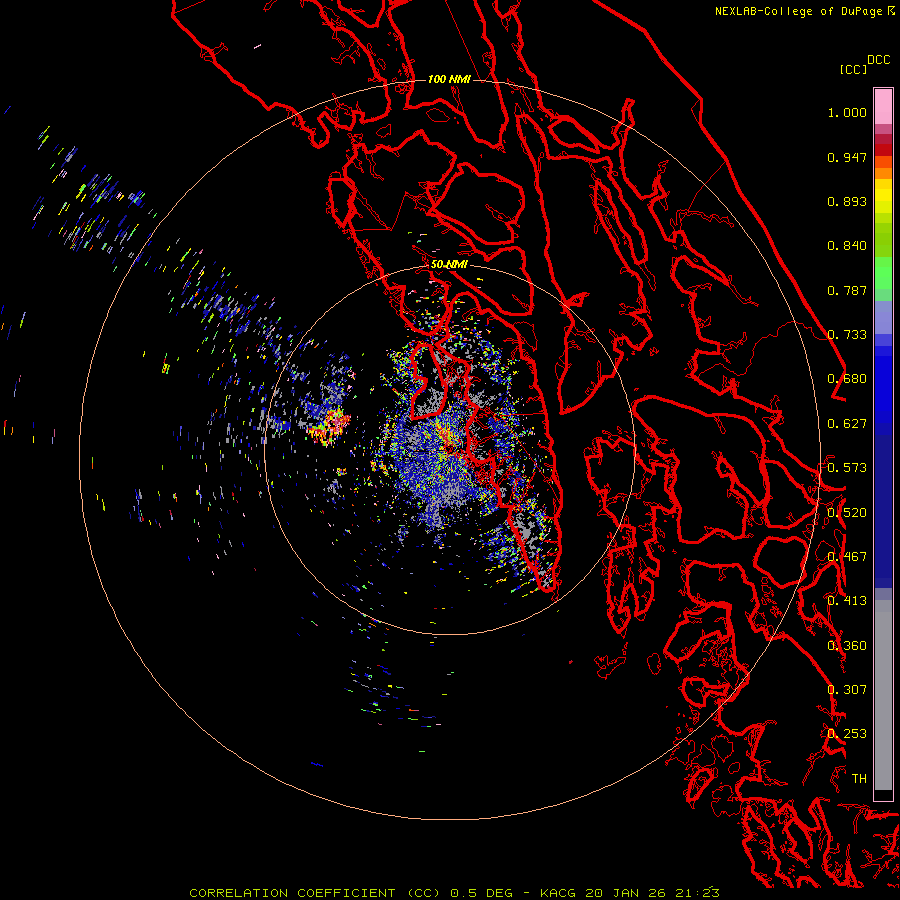Image resolution: width=900 pixels, height=900 pixels.
Task: Click the TH threshold label on scale
Action: tap(859, 779)
